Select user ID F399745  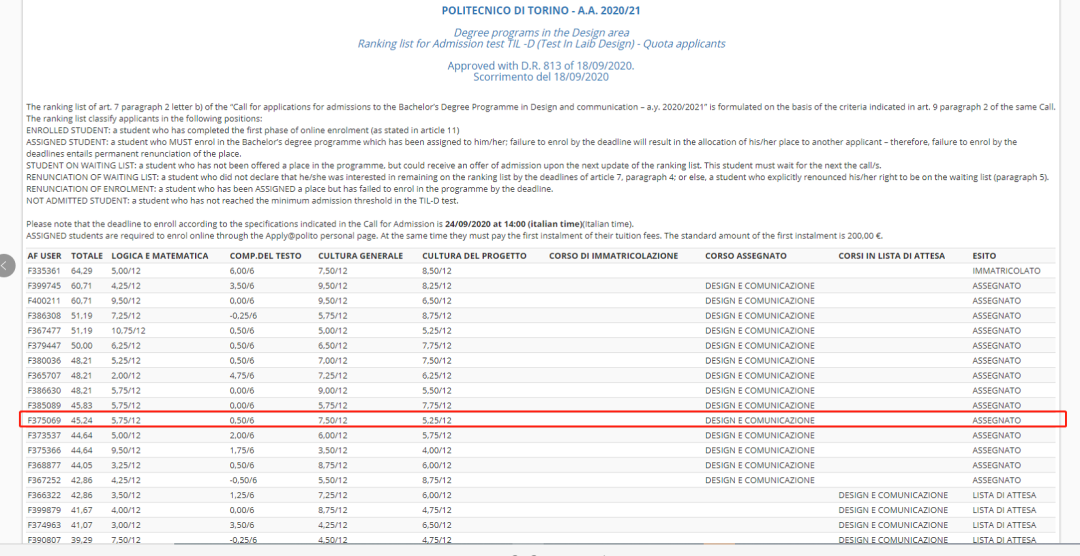44,285
